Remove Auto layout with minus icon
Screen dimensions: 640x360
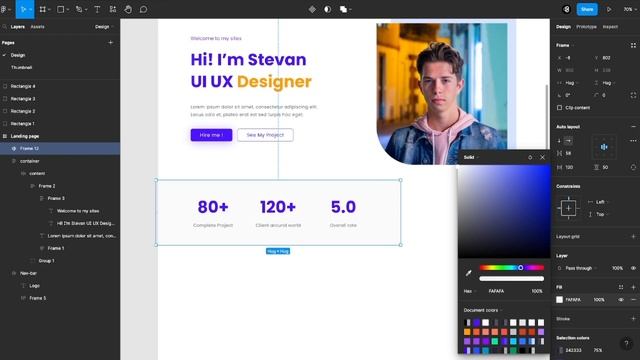coord(633,127)
